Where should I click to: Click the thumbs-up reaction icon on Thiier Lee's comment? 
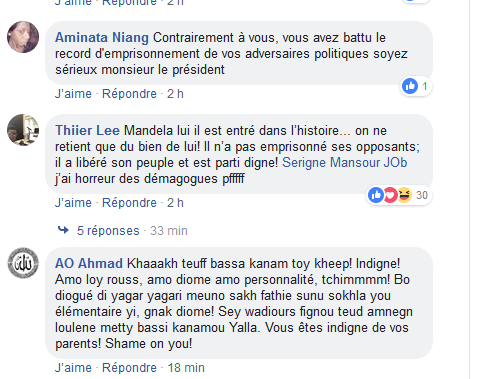point(376,195)
